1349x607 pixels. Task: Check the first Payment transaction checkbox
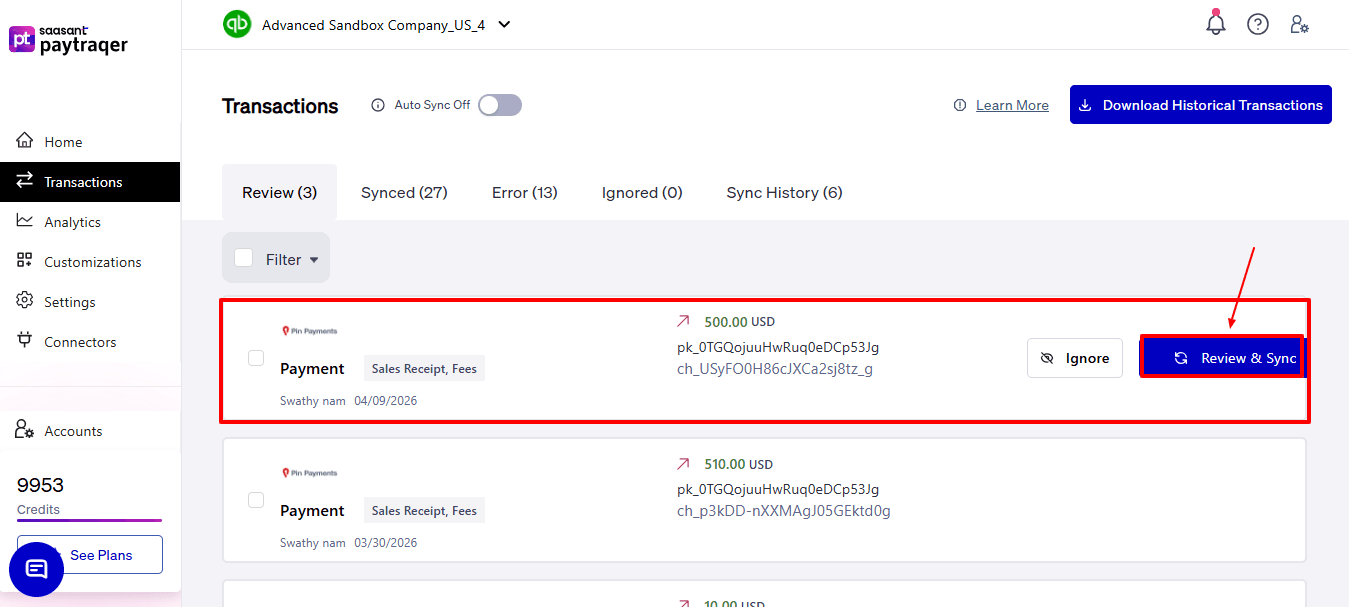point(256,357)
